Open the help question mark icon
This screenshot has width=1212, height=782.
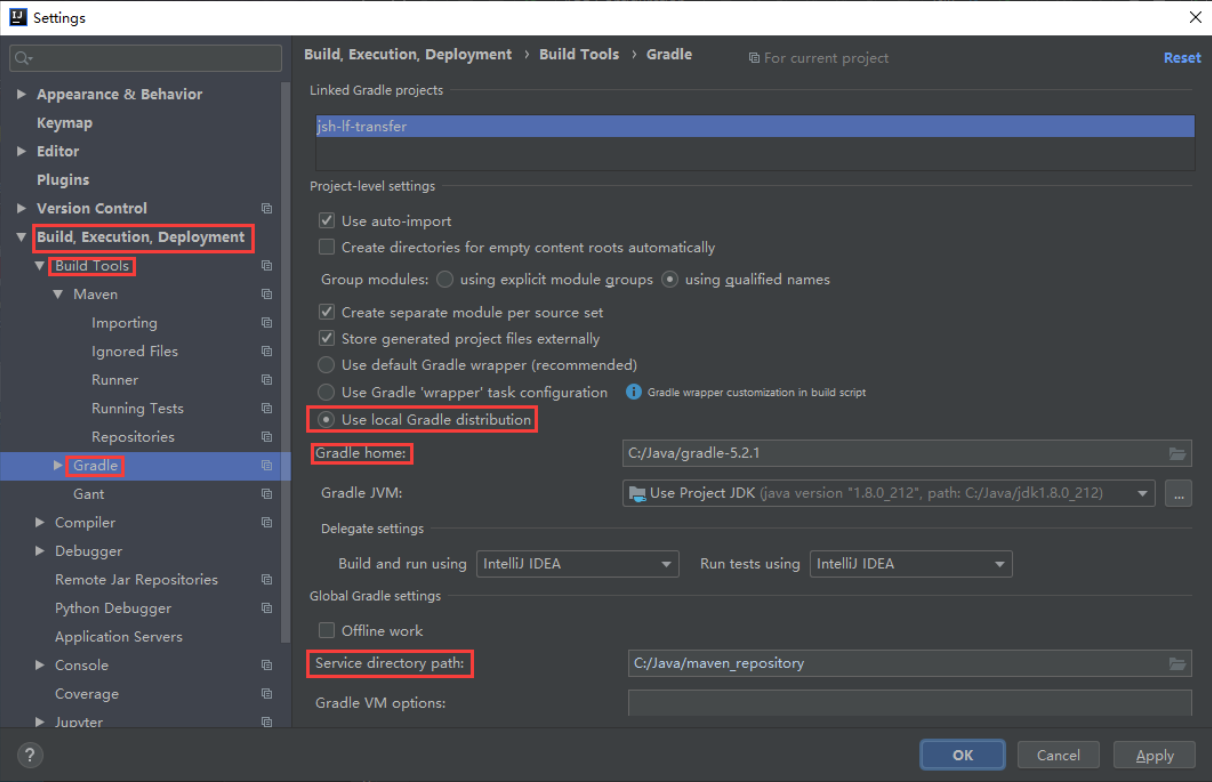(x=30, y=755)
